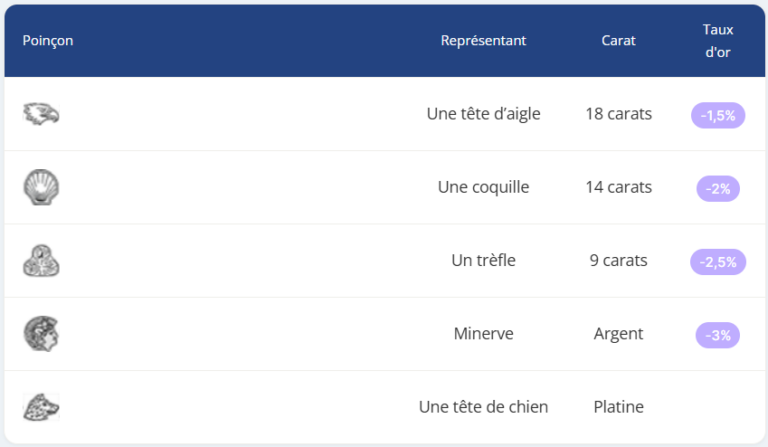This screenshot has width=768, height=447.
Task: Click the -2,5% rate badge
Action: click(x=718, y=262)
